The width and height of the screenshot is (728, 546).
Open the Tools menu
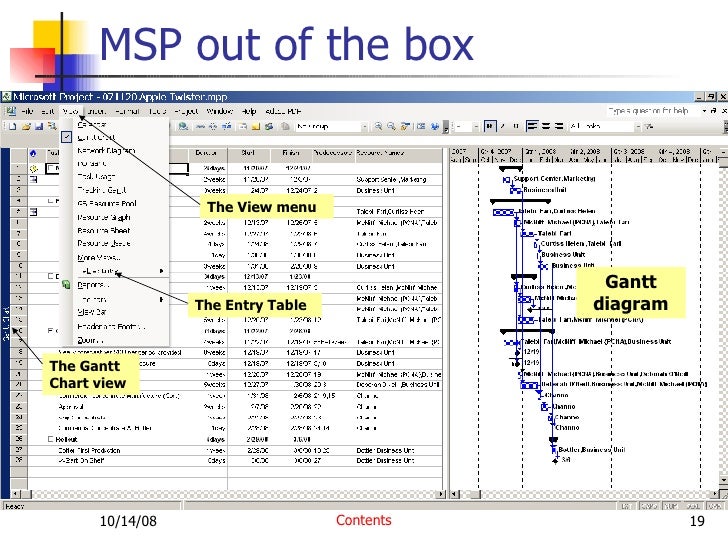[157, 111]
